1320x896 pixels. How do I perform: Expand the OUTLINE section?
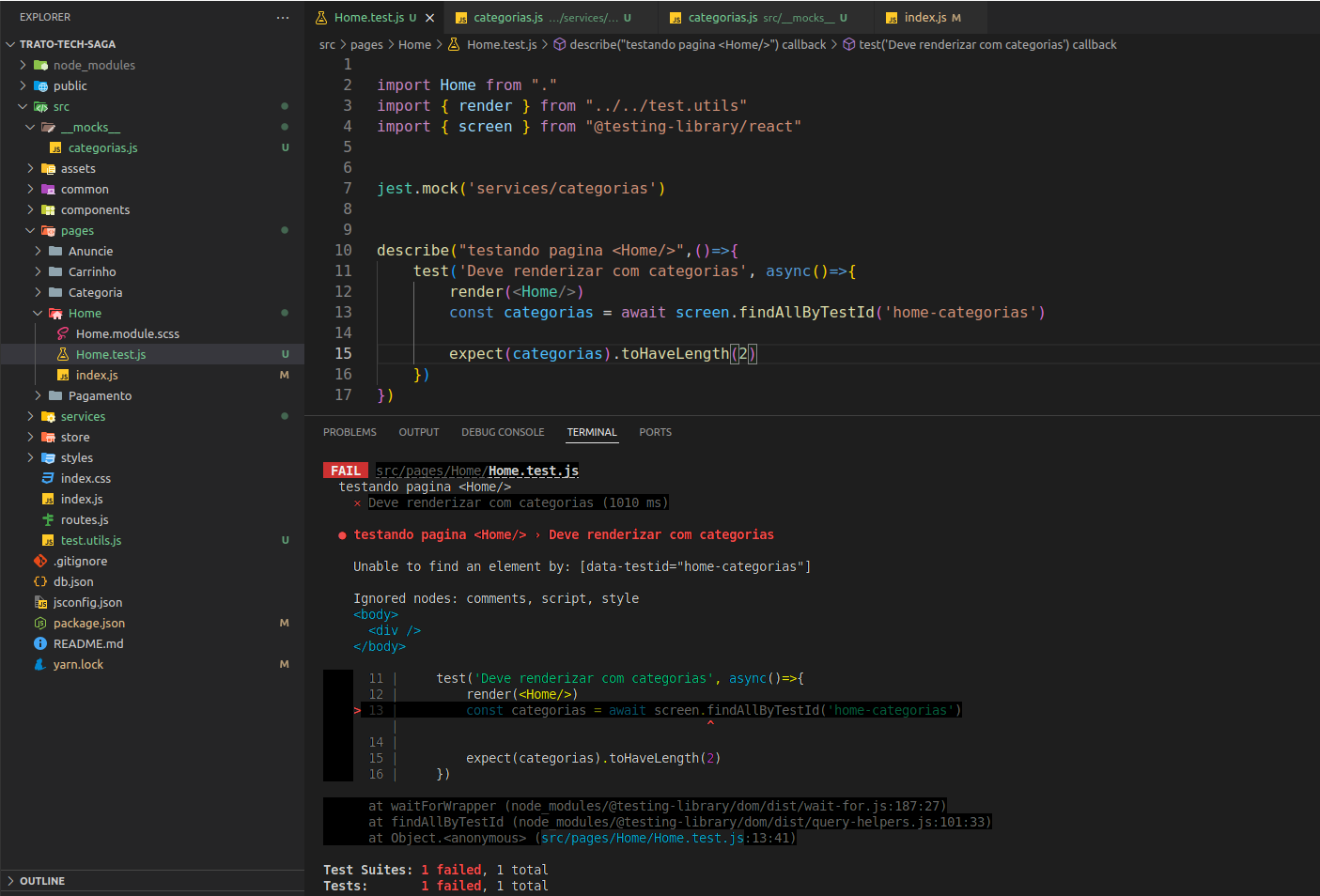pos(152,881)
